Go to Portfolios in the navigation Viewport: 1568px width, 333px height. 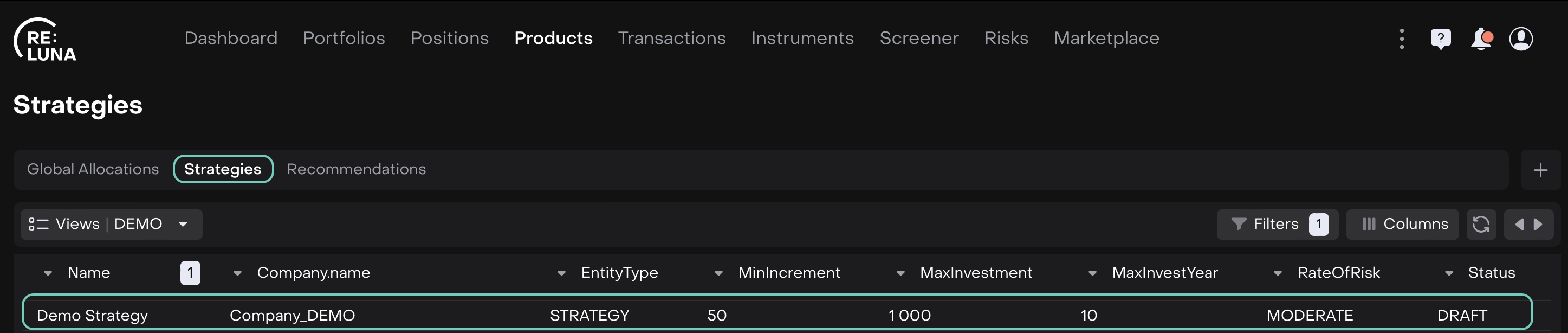344,39
